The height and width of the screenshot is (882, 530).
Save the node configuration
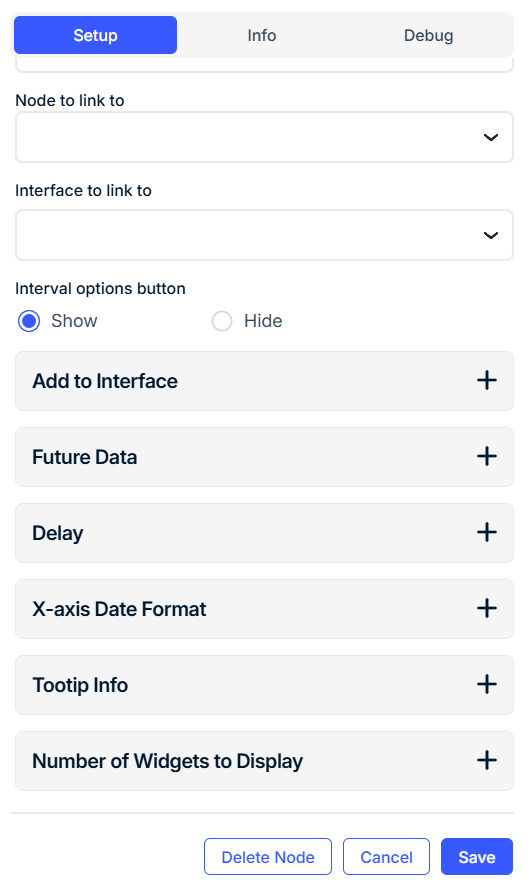(x=477, y=857)
